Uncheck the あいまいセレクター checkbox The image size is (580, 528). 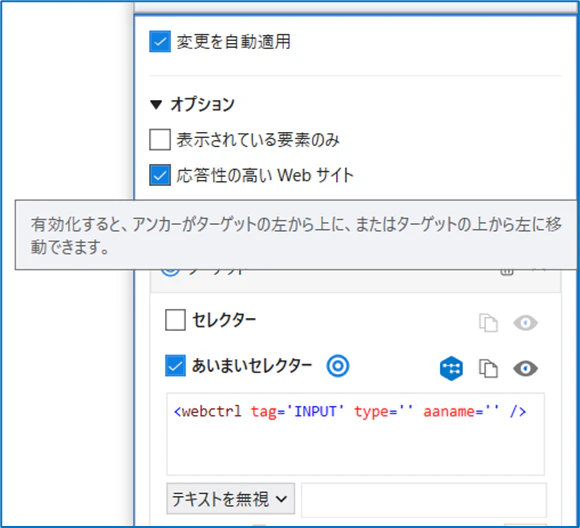[175, 366]
